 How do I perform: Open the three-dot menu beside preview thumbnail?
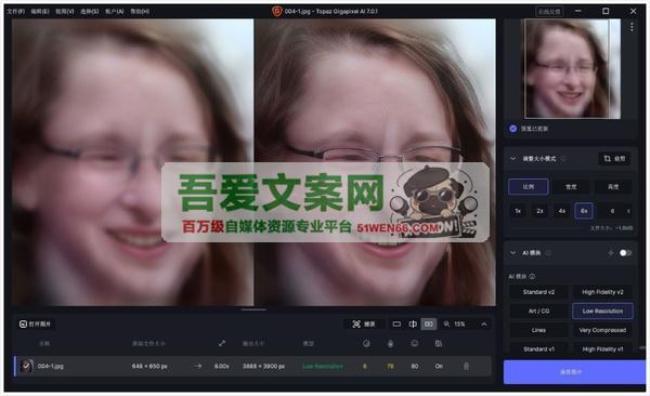[631, 27]
